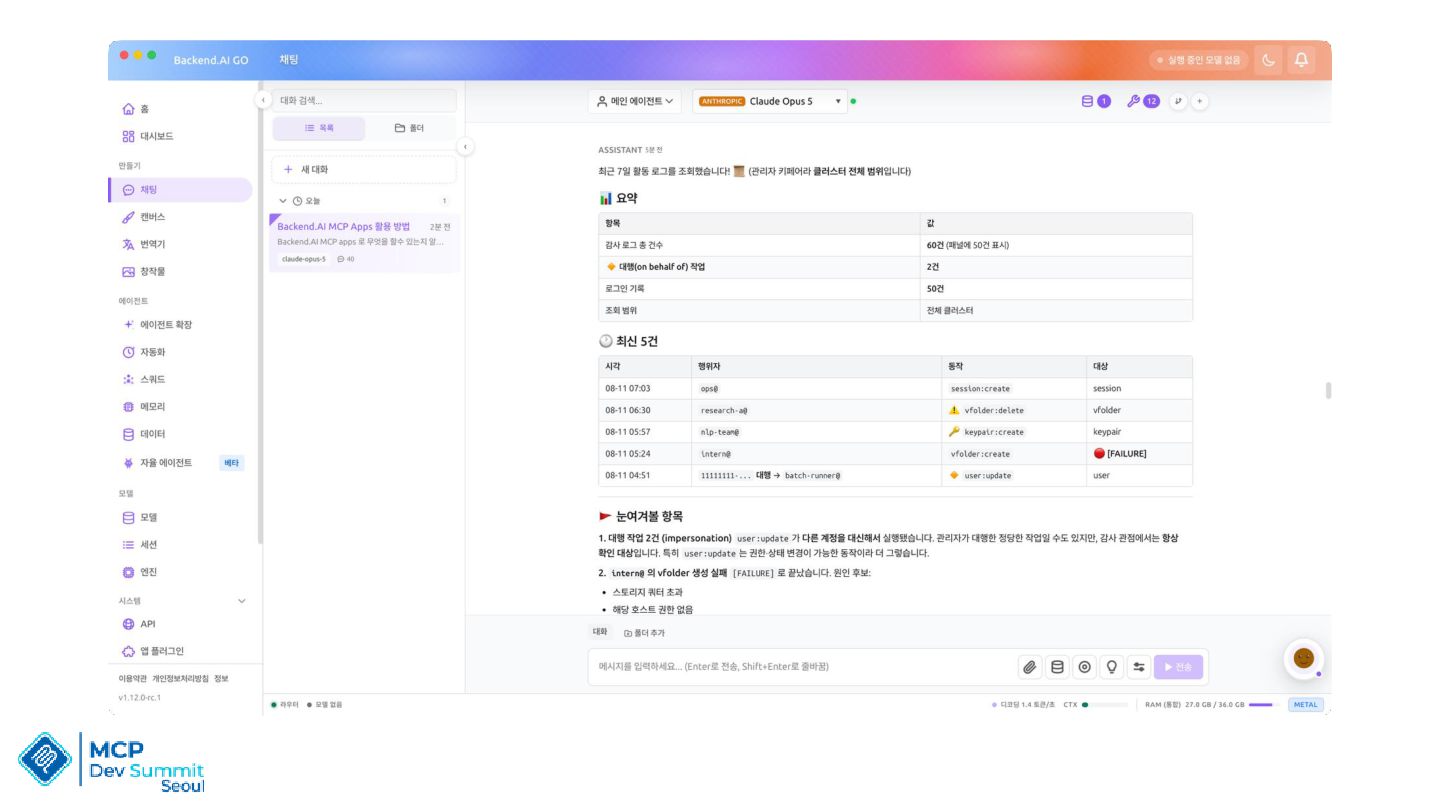Image resolution: width=1440 pixels, height=811 pixels.
Task: Open the 메모리 brain icon
Action: pos(128,407)
